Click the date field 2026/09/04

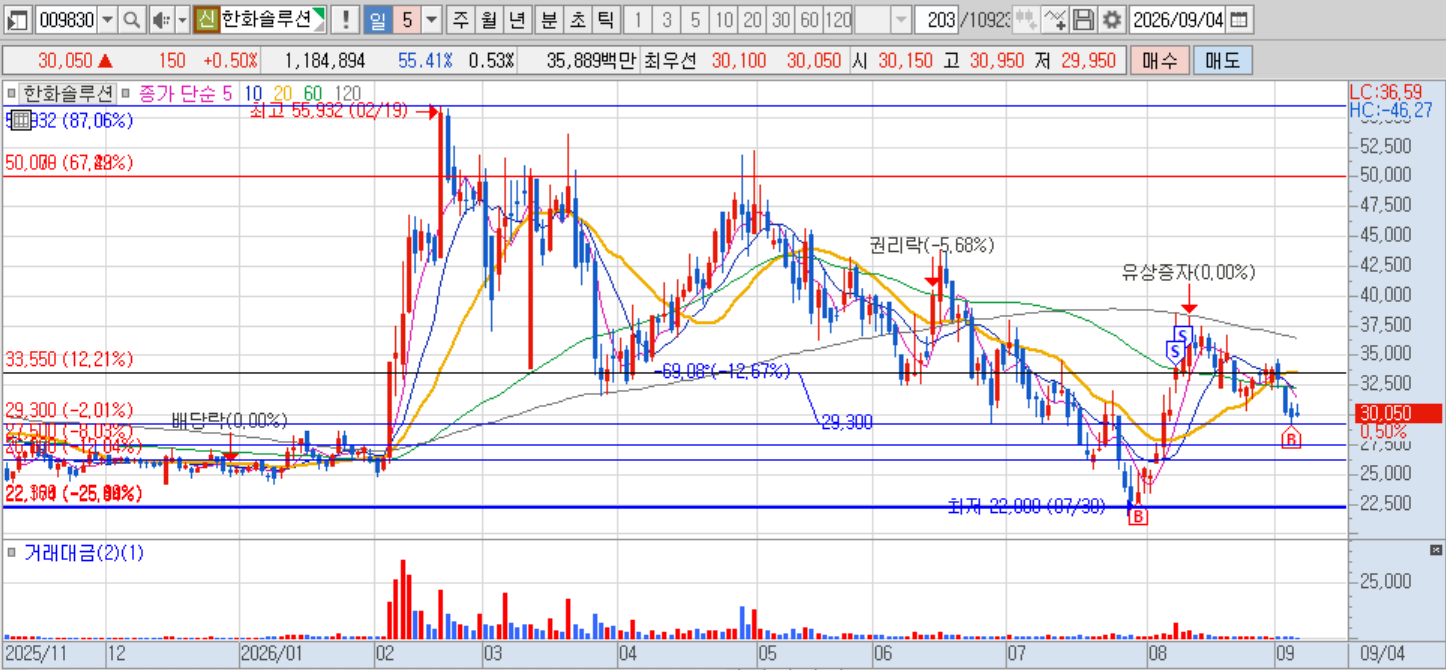coord(1179,19)
